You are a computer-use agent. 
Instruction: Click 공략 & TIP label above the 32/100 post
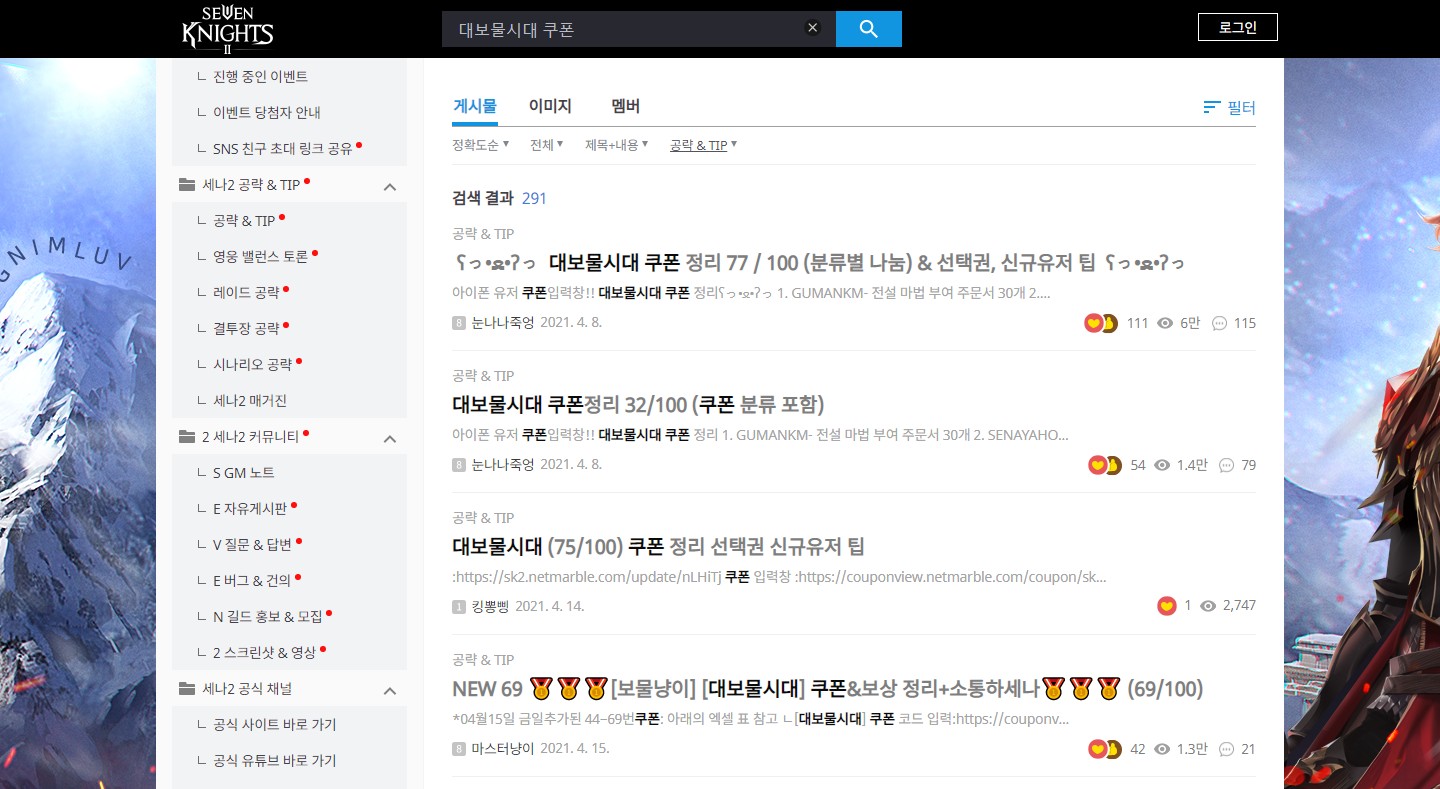[483, 376]
